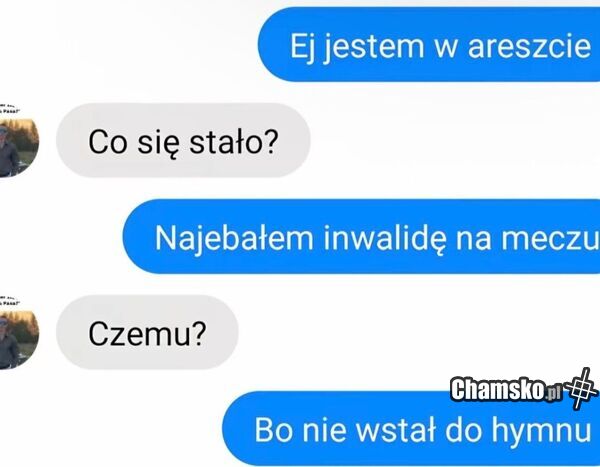Click the crossed-lines icon next to Chamsko.pl
The height and width of the screenshot is (467, 600).
582,389
